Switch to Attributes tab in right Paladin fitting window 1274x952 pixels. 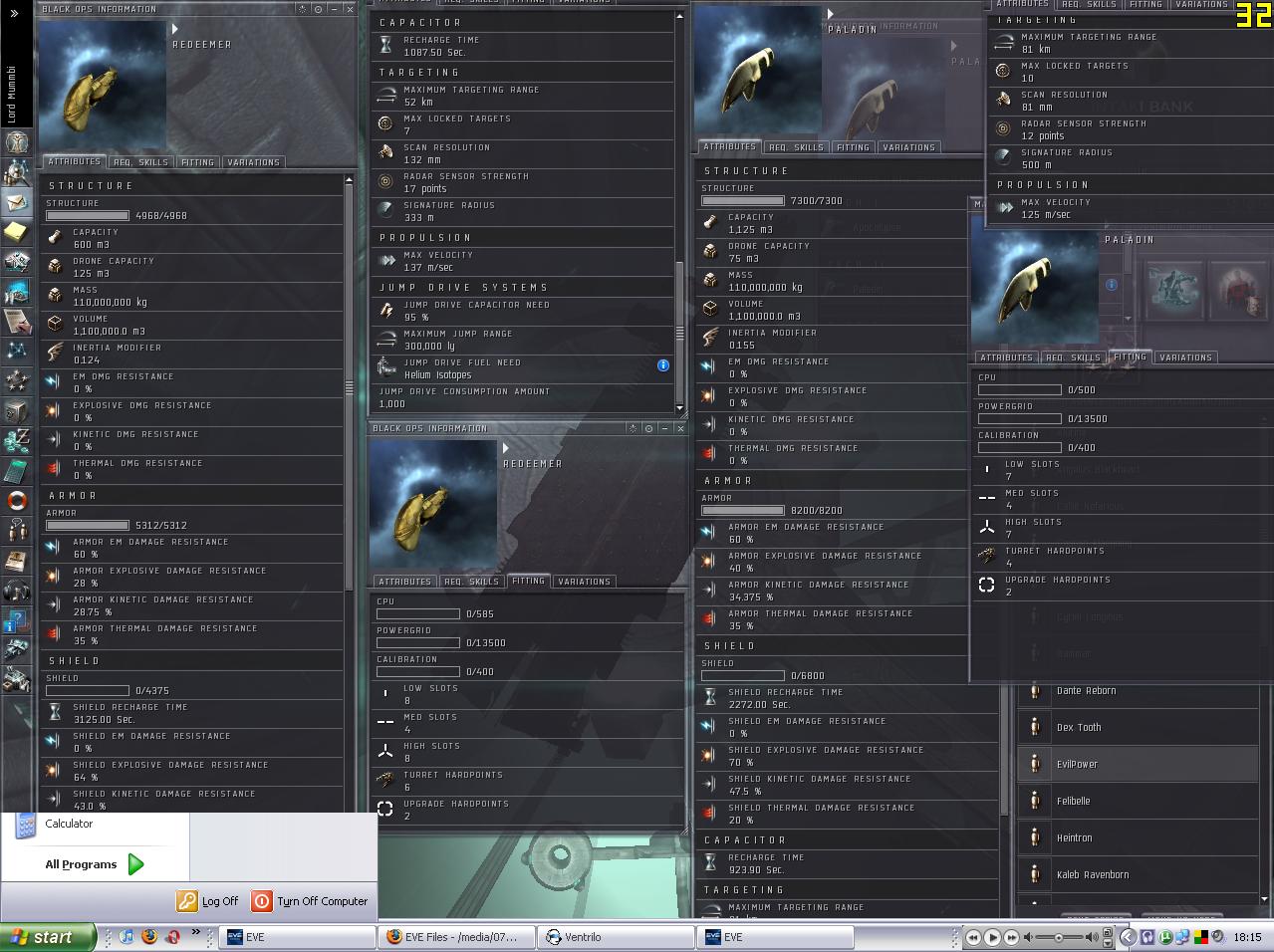click(1006, 357)
